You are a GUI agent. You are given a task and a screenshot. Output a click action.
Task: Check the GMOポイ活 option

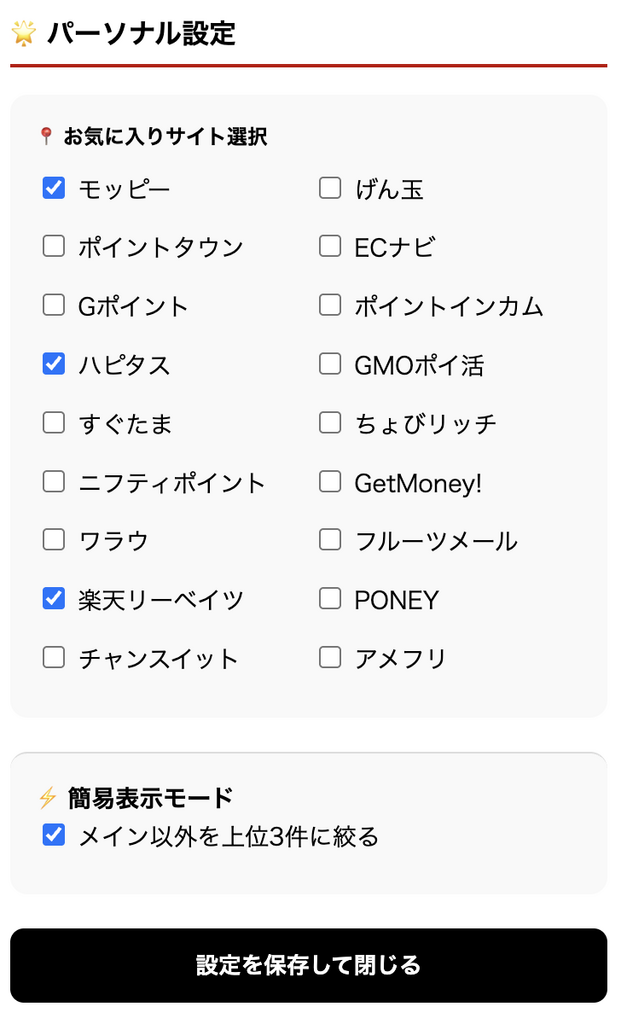330,364
